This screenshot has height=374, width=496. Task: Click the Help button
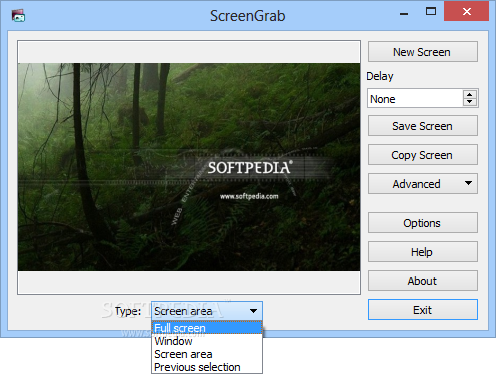pyautogui.click(x=423, y=252)
